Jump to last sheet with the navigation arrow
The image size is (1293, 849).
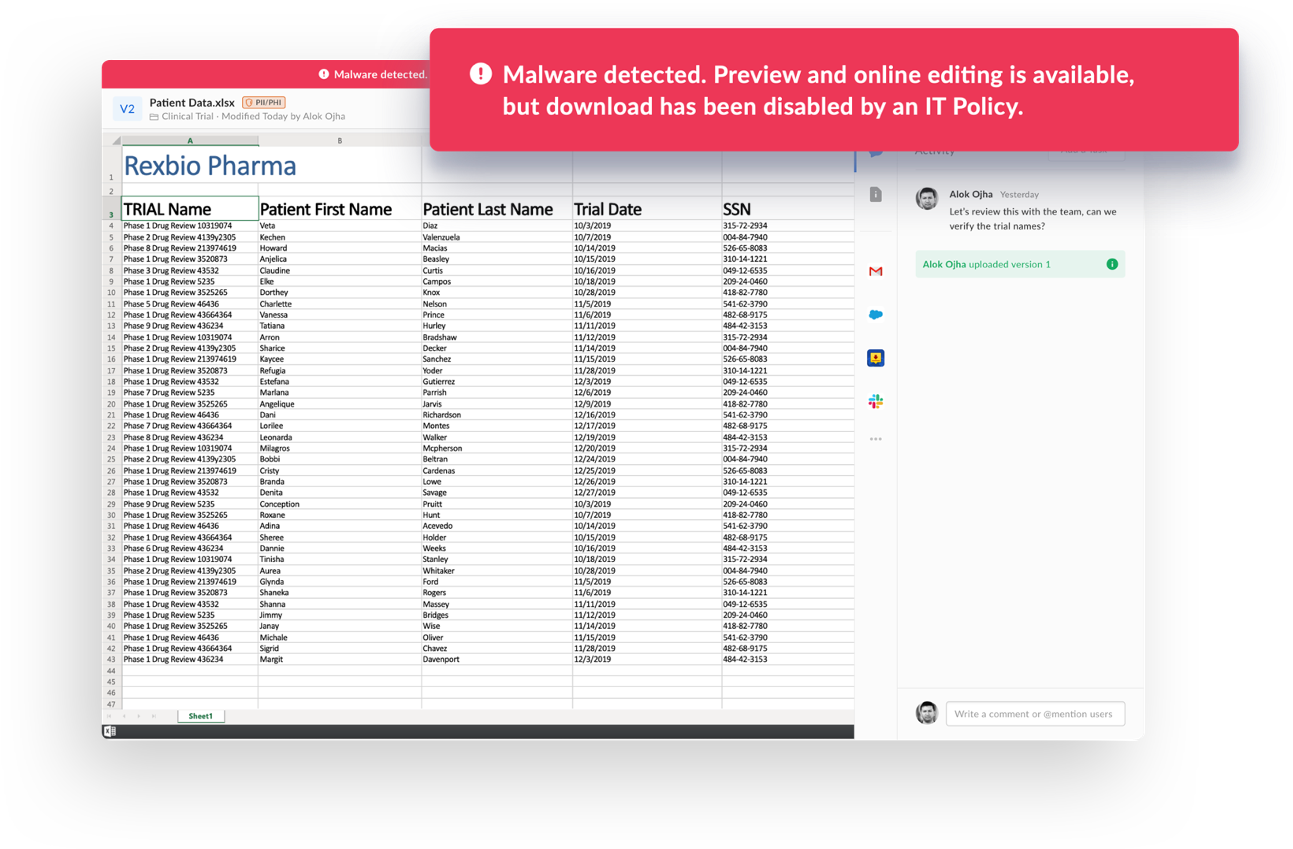[153, 716]
